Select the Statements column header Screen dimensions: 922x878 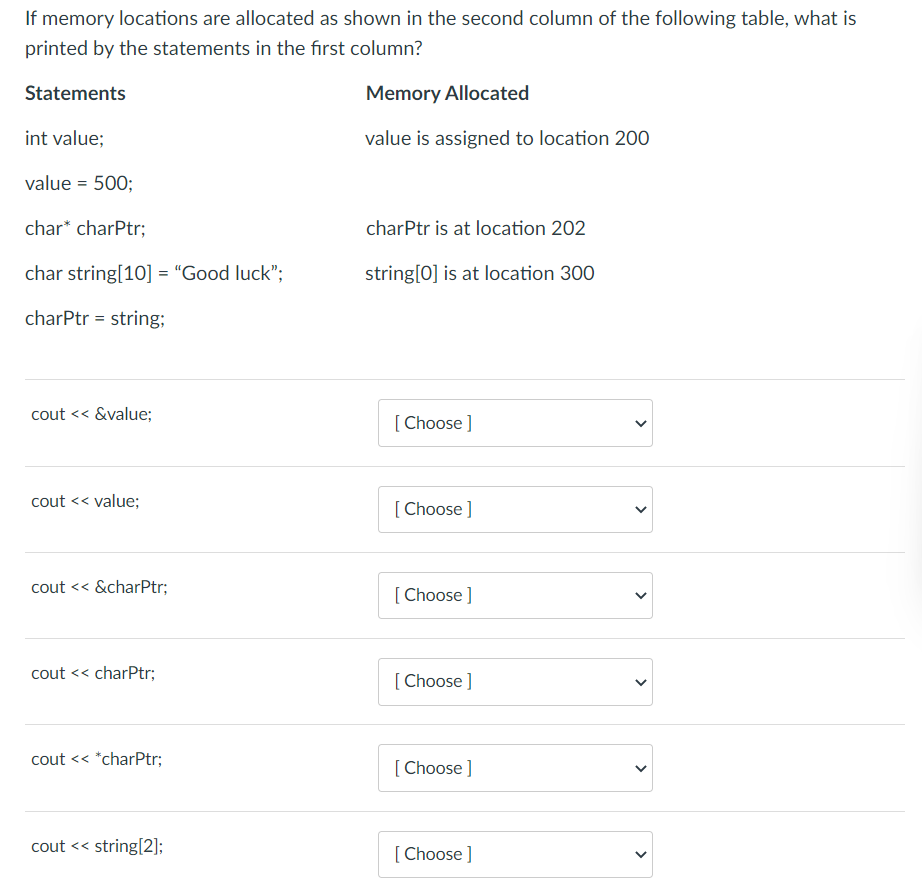[x=75, y=93]
